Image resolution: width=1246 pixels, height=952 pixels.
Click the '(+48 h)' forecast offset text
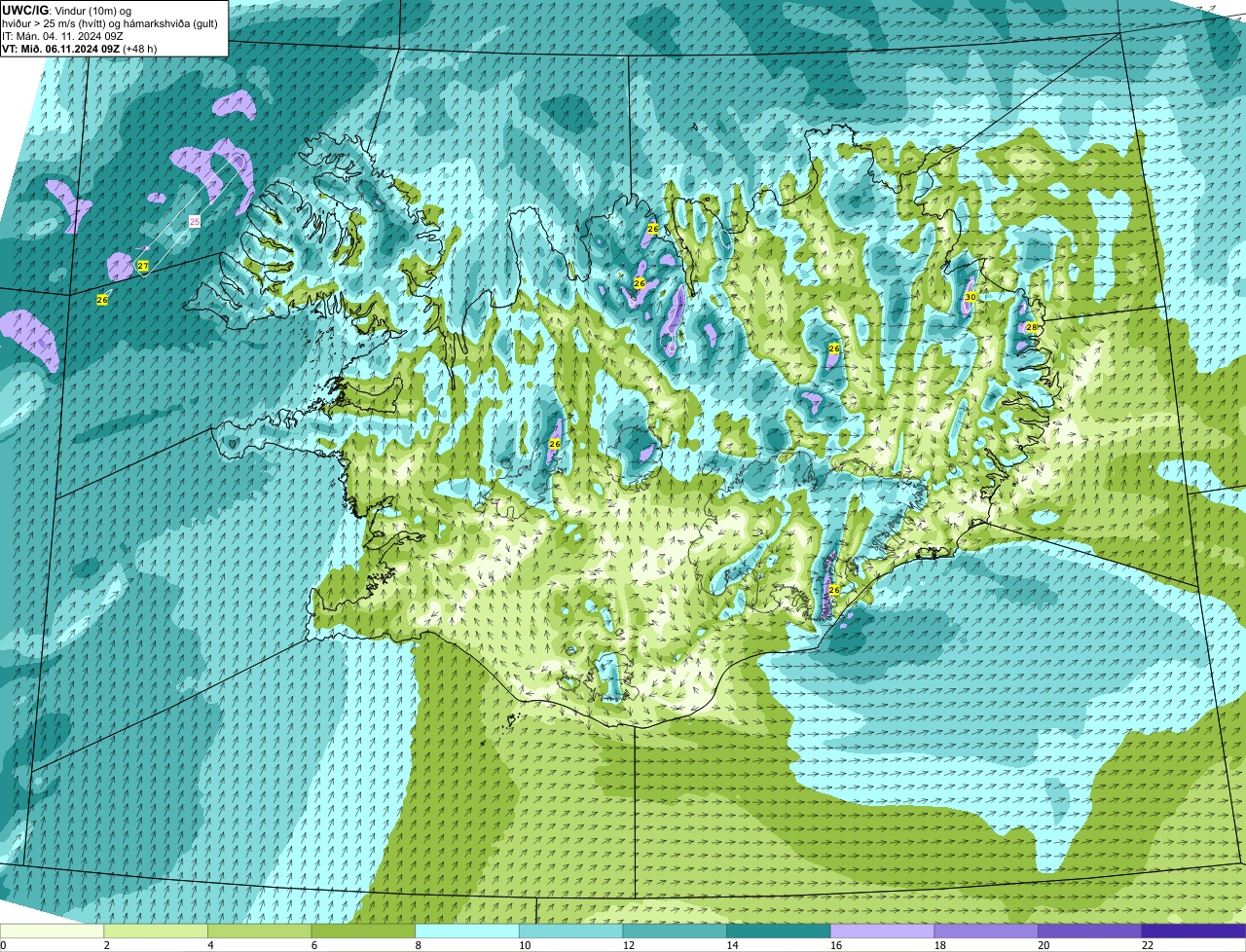[140, 49]
